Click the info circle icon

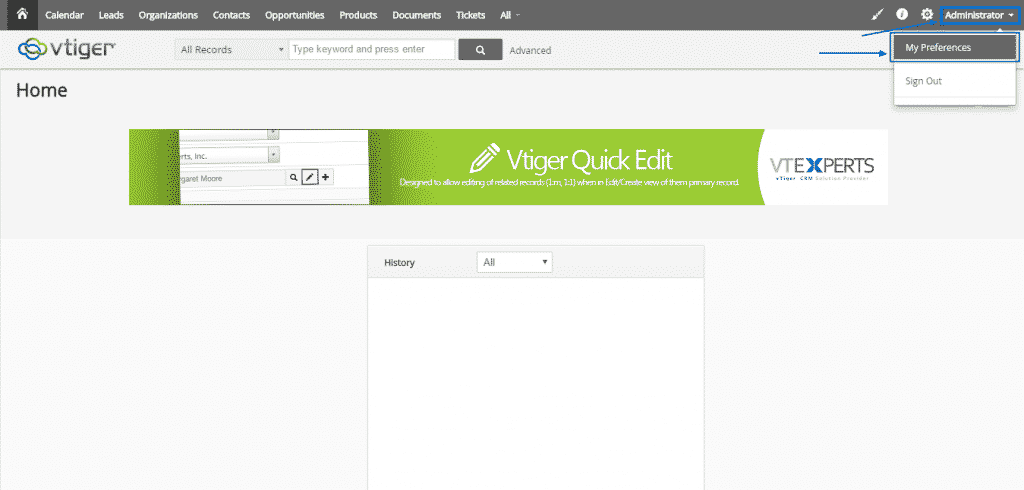click(x=902, y=14)
